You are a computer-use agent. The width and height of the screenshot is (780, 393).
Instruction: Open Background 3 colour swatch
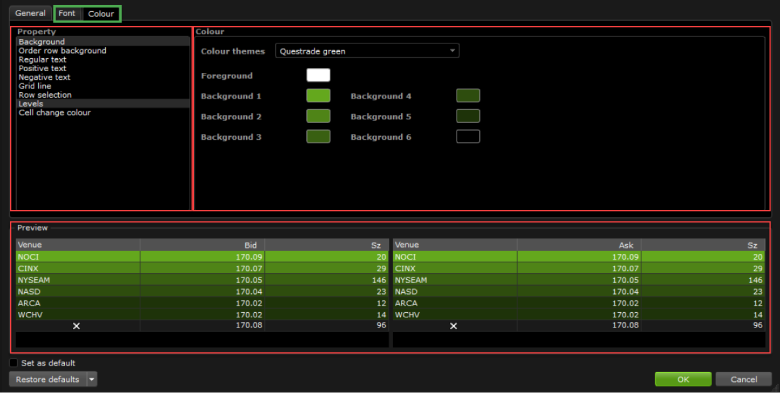click(318, 136)
